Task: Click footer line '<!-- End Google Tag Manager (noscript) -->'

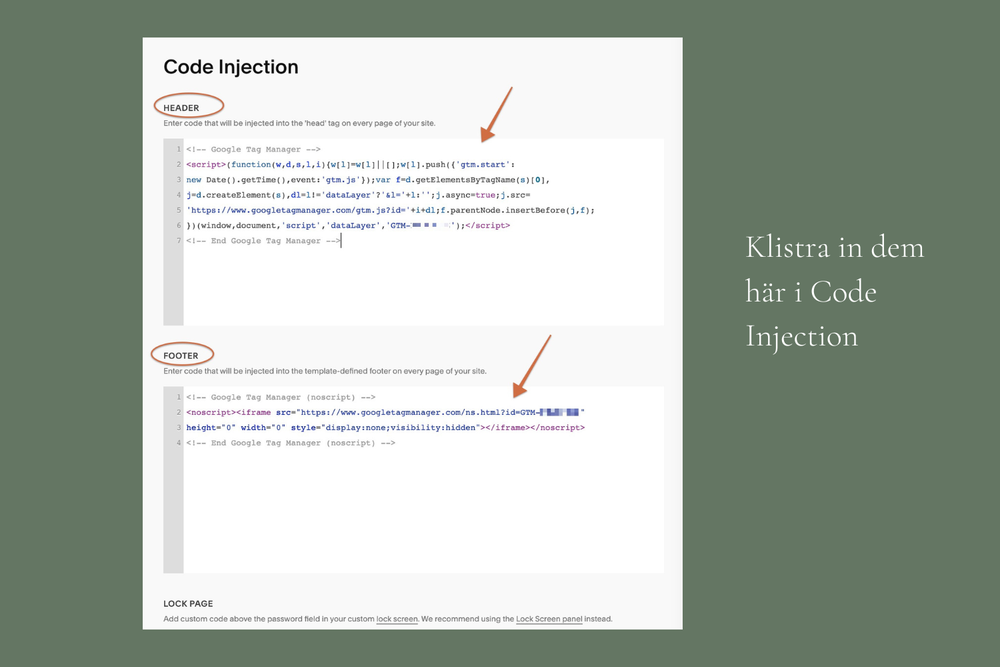Action: [x=291, y=443]
